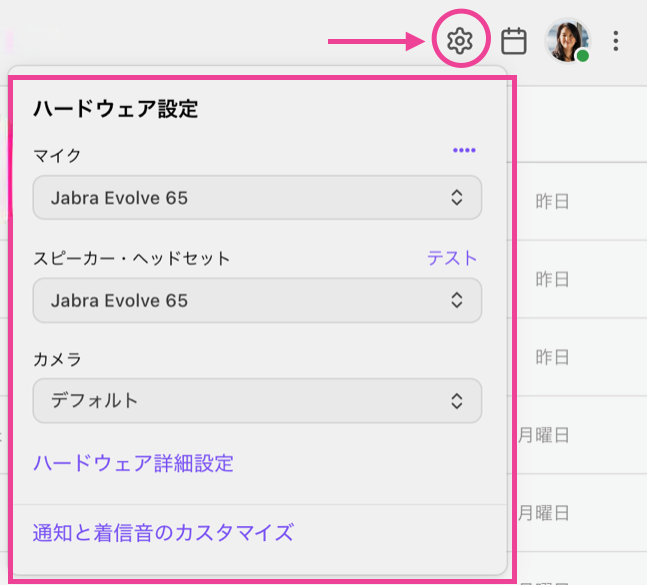Open 通知と着信音のカスタマイズ link
This screenshot has width=647, height=585.
163,531
